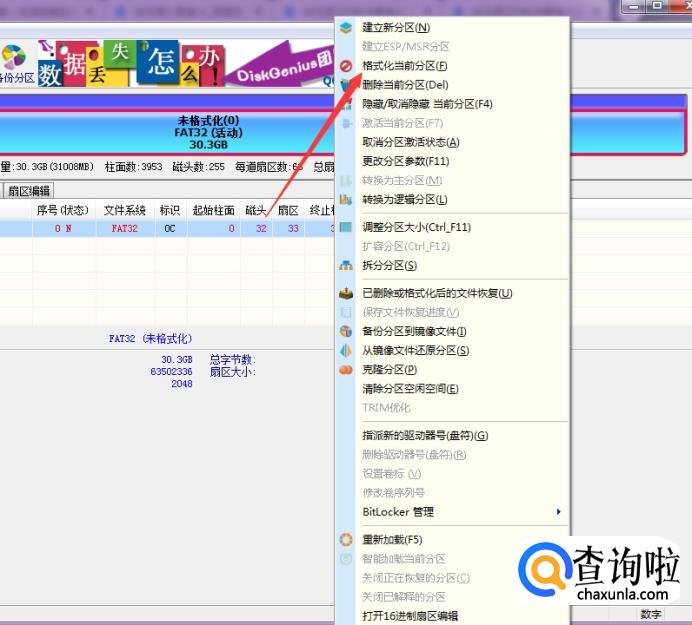Click the 克隆分区 icon
The width and height of the screenshot is (692, 625).
pos(346,370)
